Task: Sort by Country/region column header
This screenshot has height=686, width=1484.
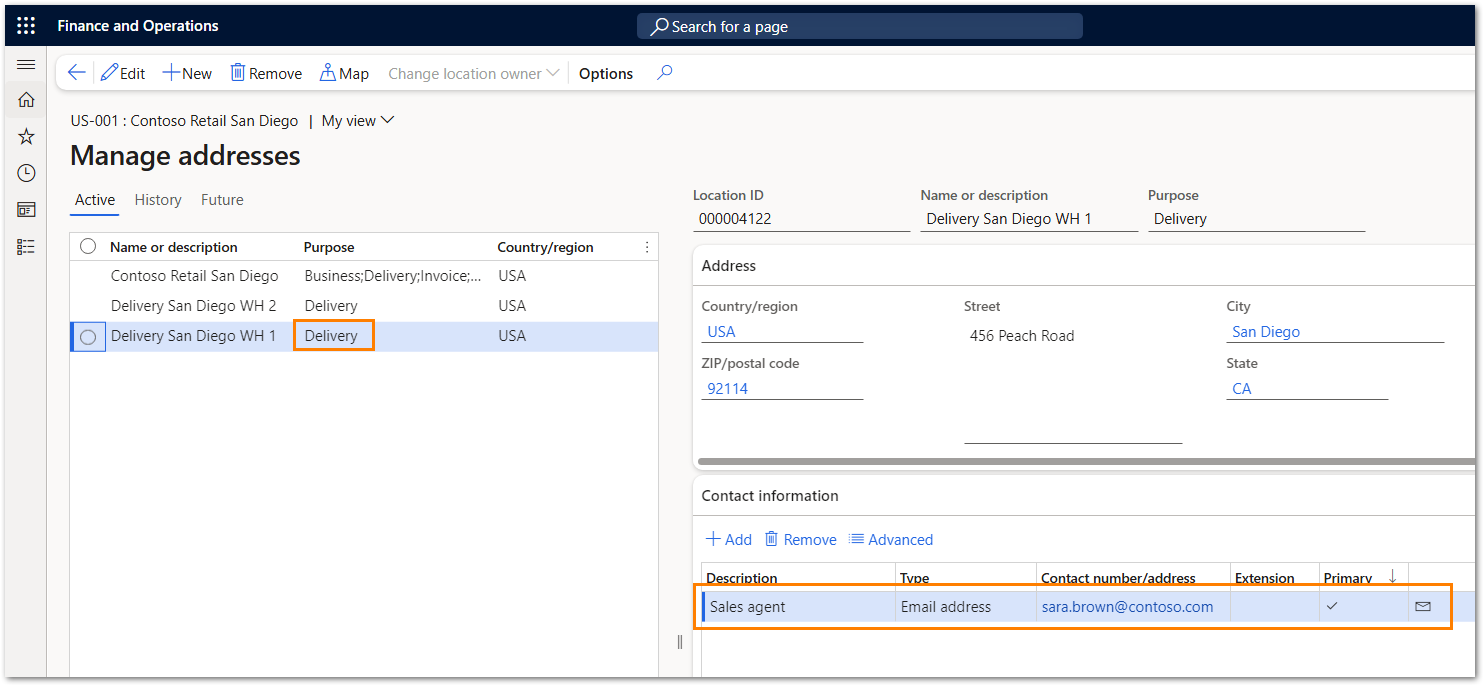Action: [x=545, y=247]
